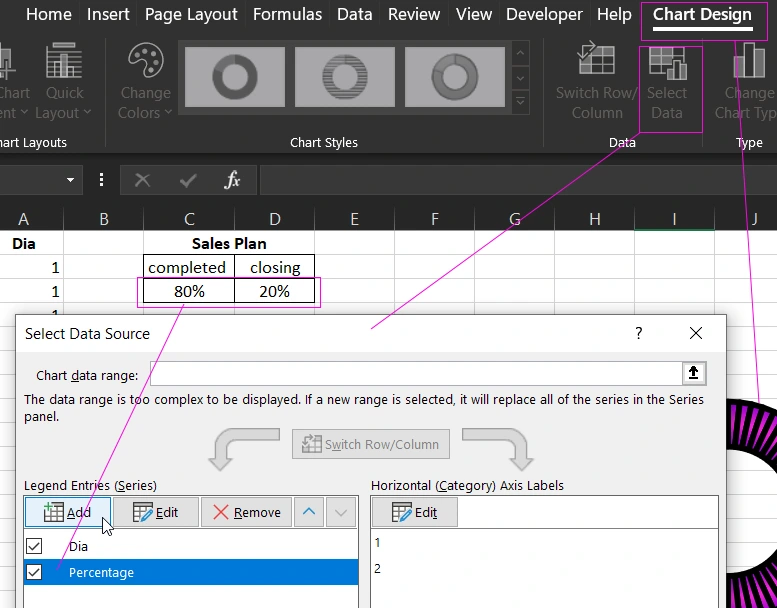Move selected series up

(309, 512)
